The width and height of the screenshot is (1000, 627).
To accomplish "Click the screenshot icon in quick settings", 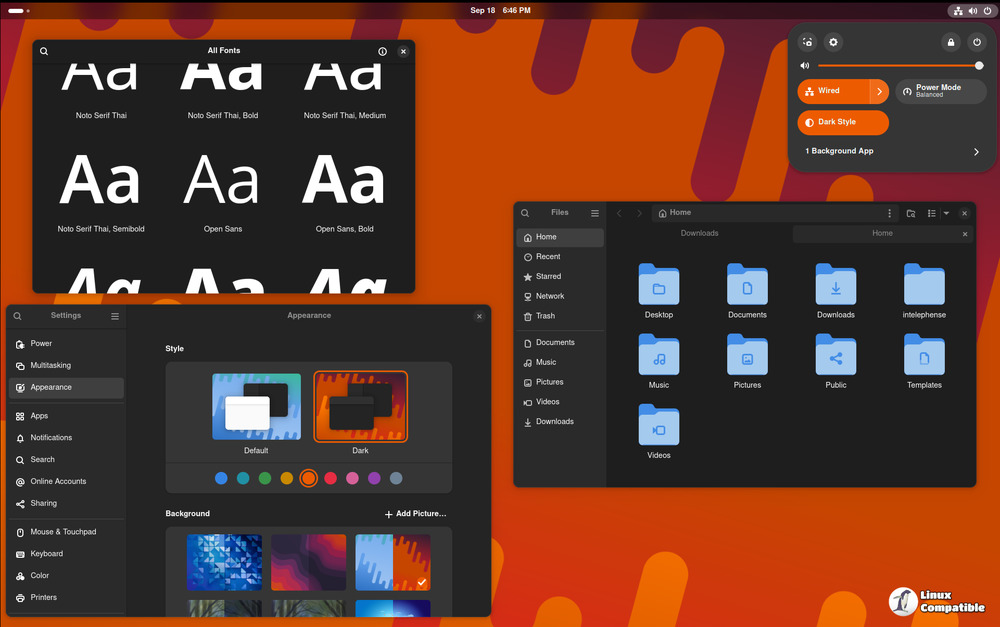I will [807, 42].
